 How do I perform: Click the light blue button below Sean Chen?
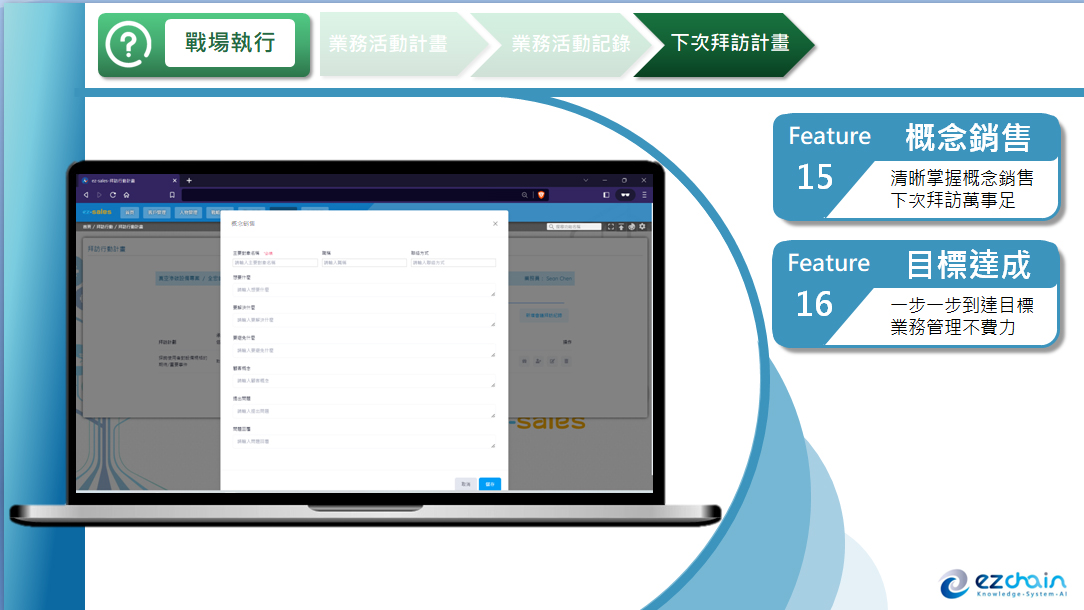click(544, 315)
